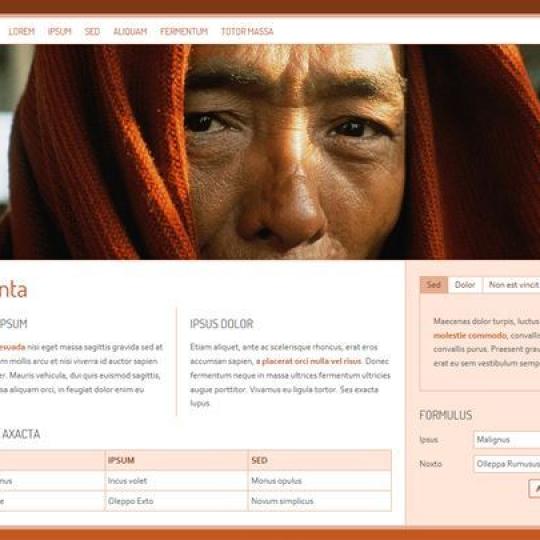Image resolution: width=540 pixels, height=540 pixels.
Task: Open the ALIQUAM navigation item
Action: click(x=130, y=31)
